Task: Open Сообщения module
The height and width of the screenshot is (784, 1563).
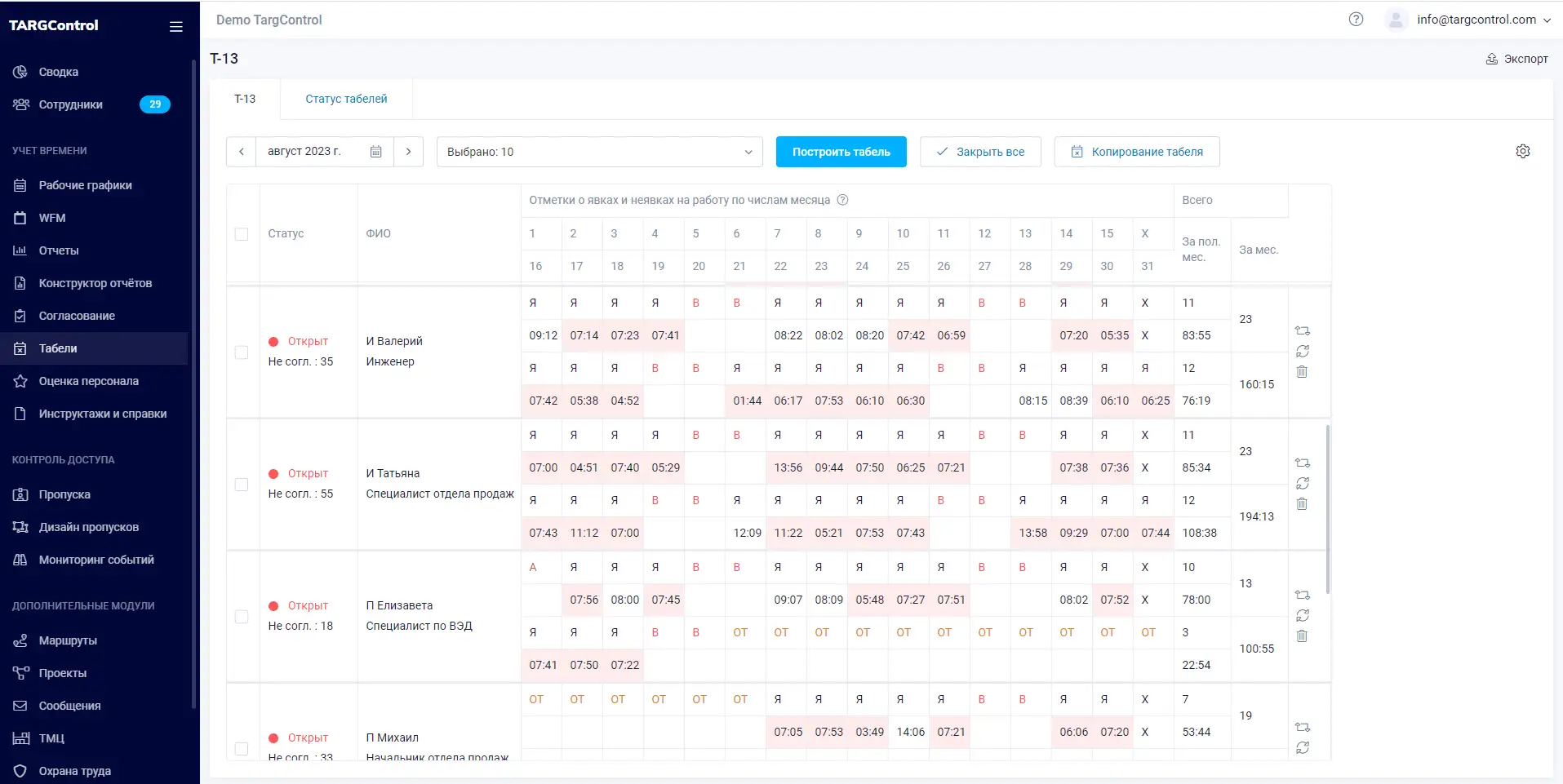Action: click(94, 706)
